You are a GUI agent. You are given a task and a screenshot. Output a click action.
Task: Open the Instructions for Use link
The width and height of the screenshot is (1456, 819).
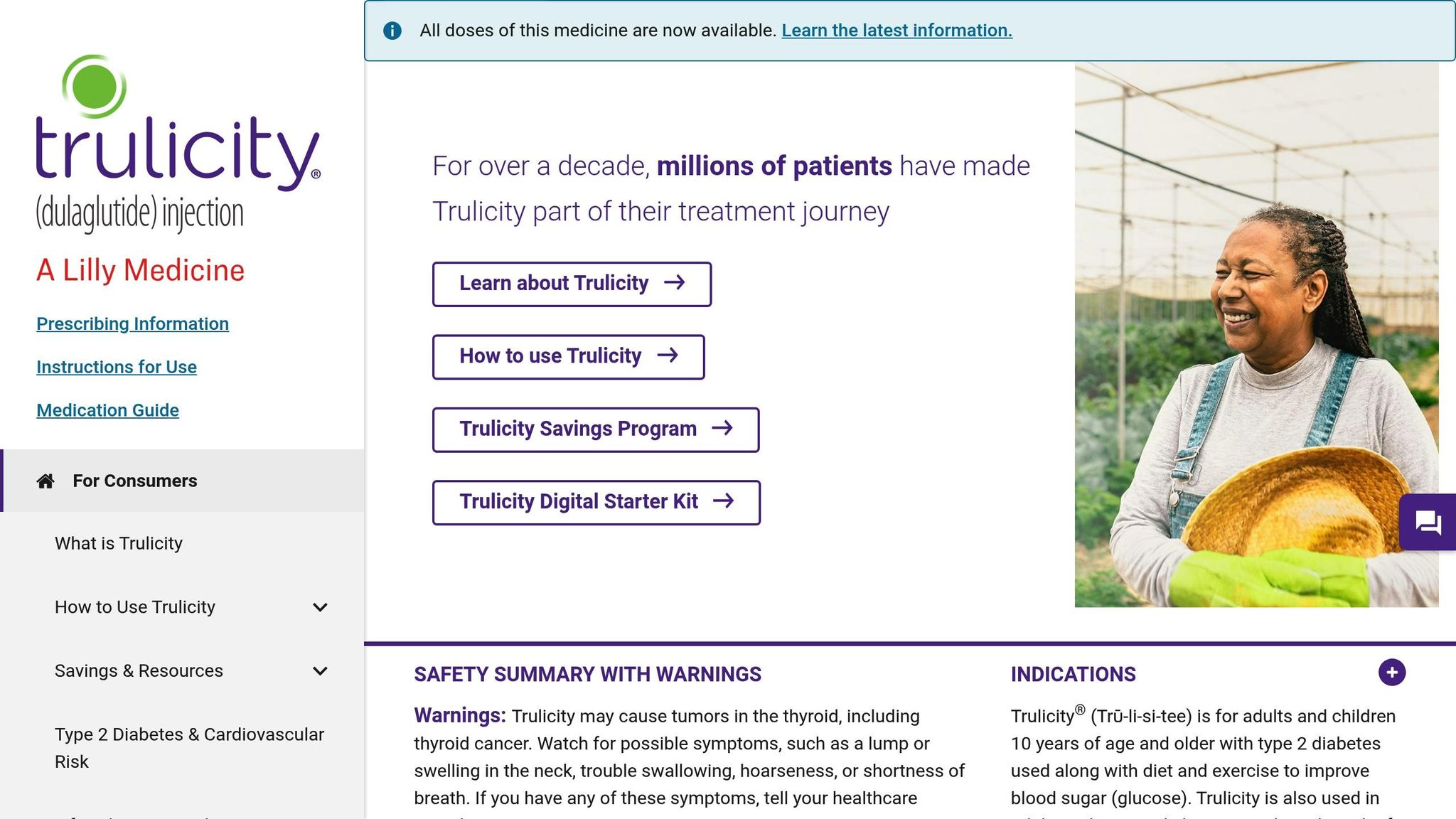pos(116,367)
